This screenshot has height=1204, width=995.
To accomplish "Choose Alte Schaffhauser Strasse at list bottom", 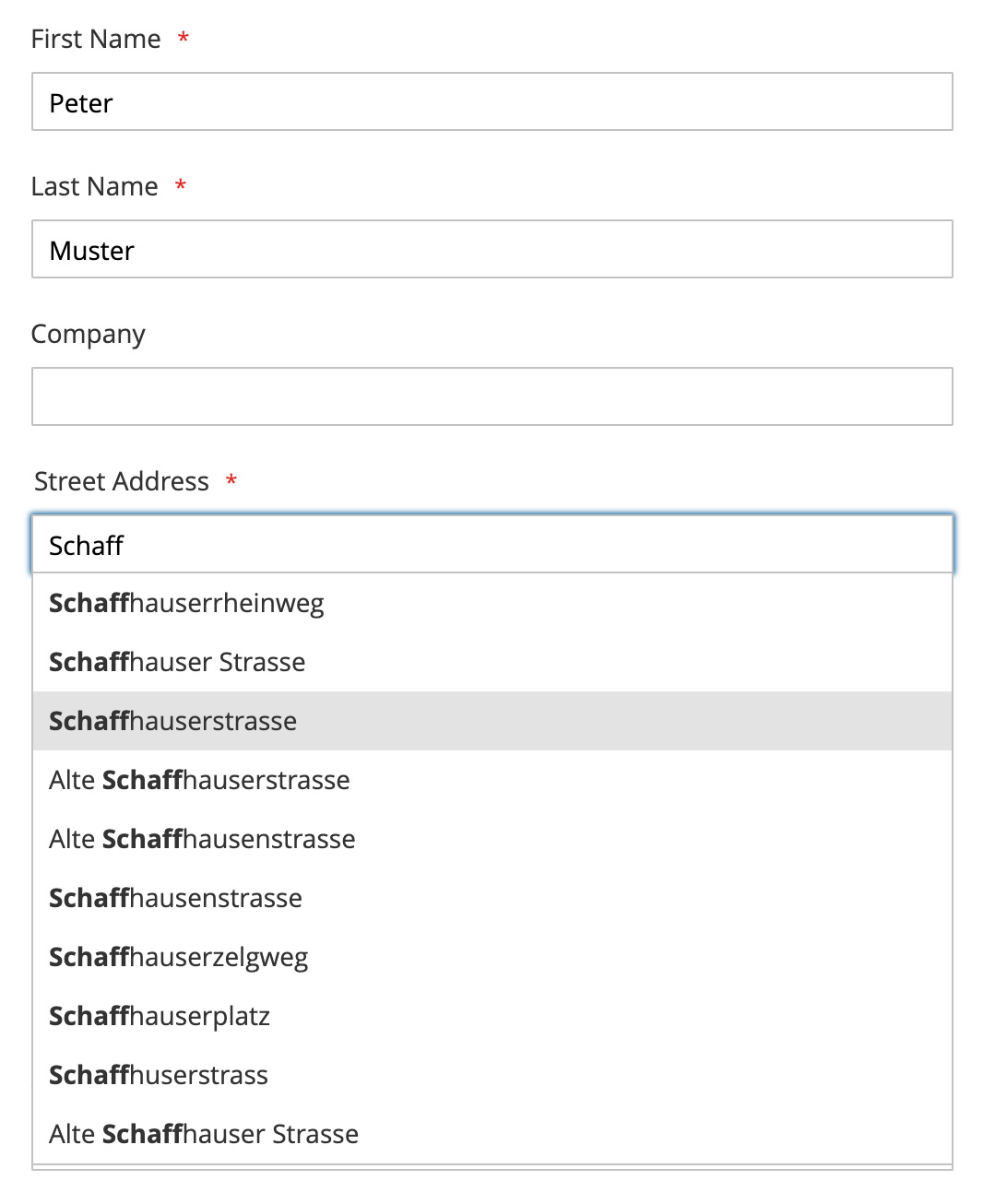I will coord(492,1134).
